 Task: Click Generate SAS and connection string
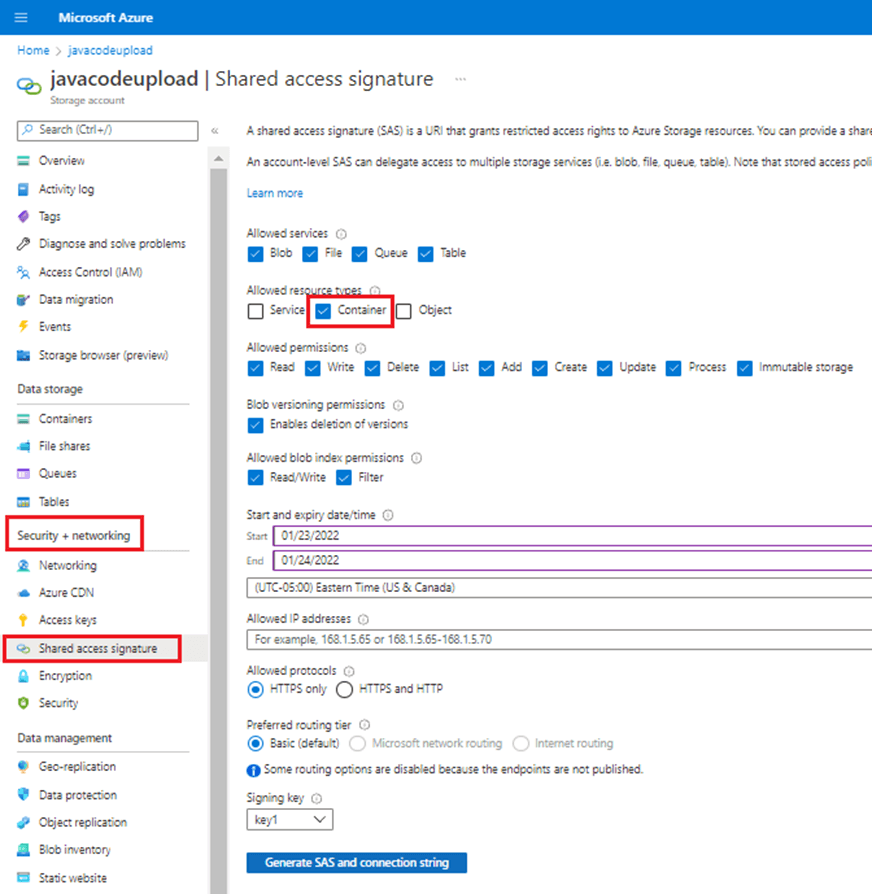point(357,863)
